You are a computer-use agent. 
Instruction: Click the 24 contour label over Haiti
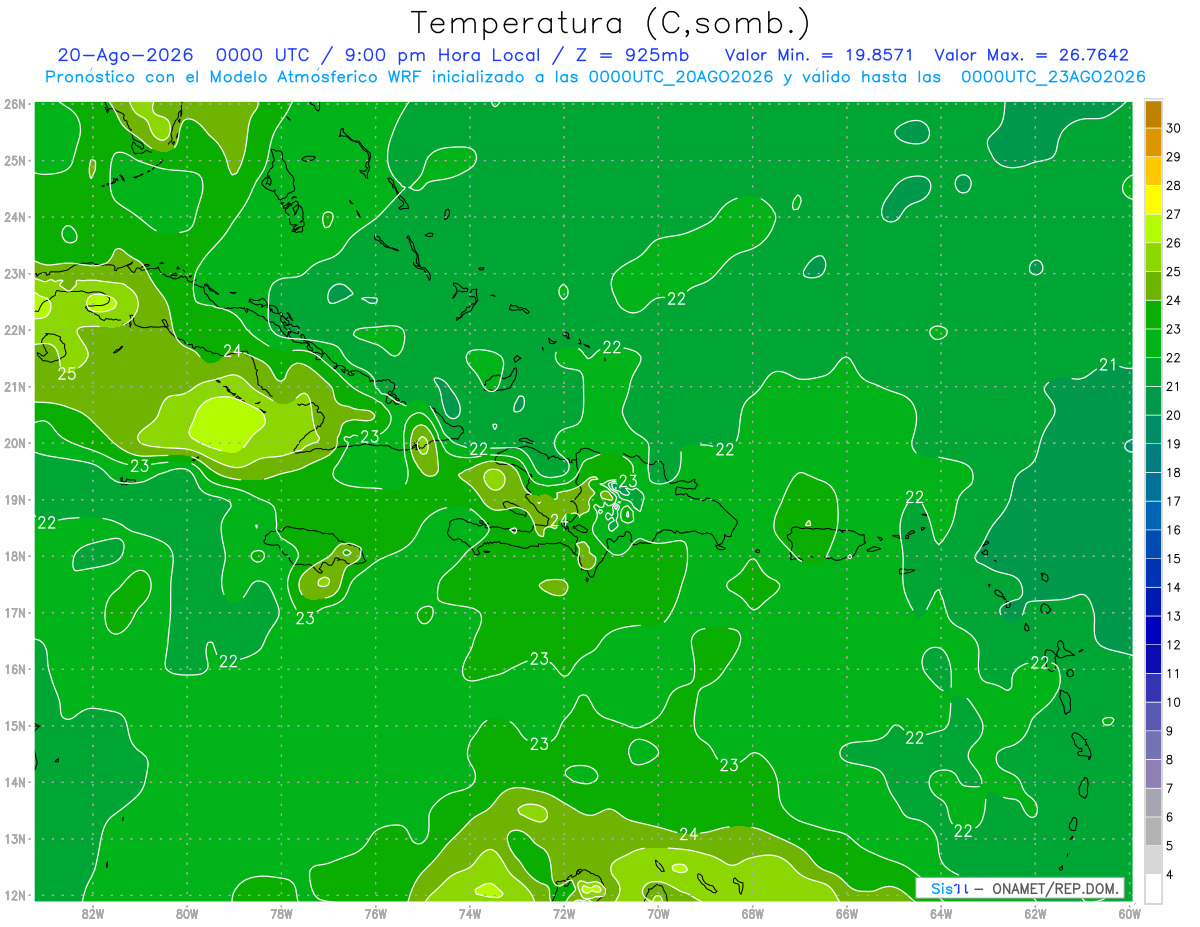pos(558,521)
